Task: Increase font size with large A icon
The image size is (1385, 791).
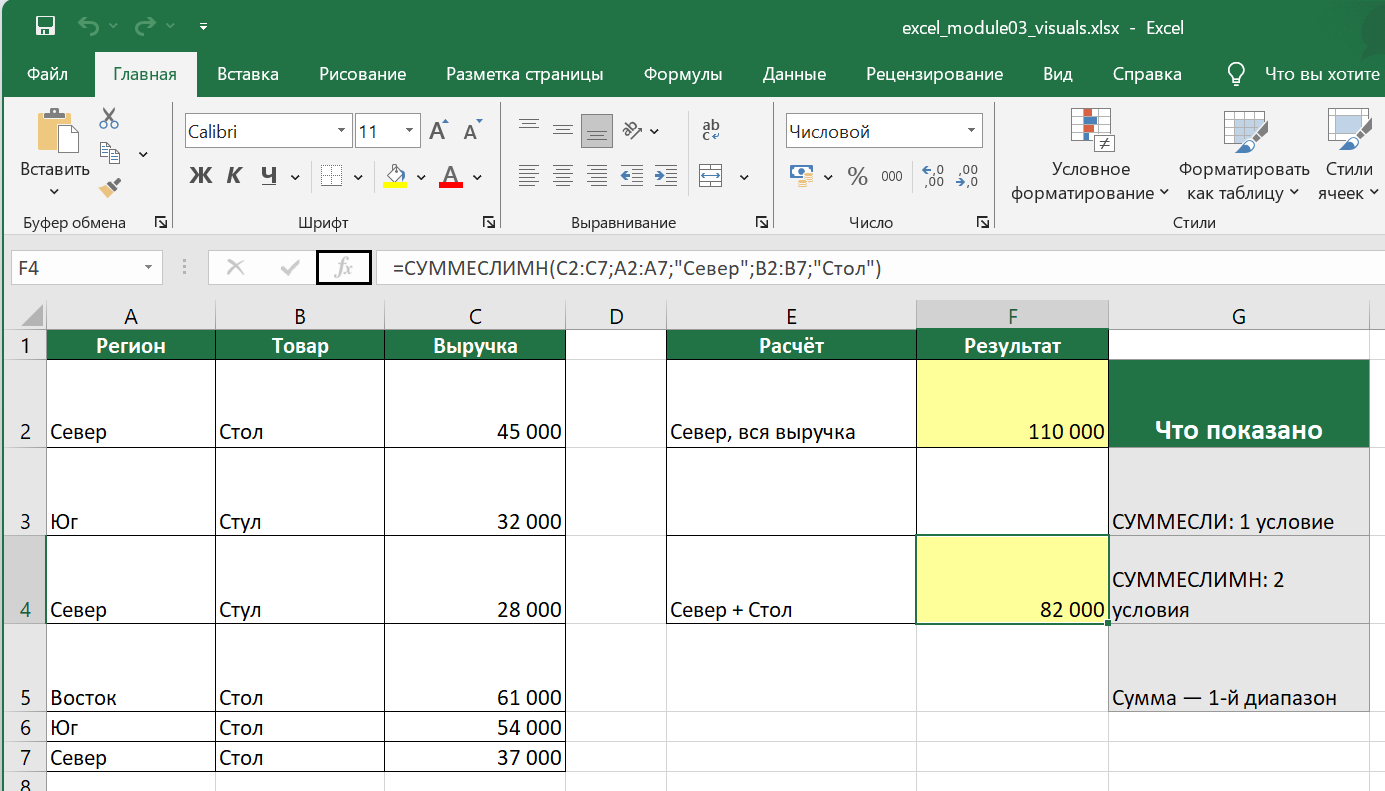Action: pyautogui.click(x=438, y=130)
